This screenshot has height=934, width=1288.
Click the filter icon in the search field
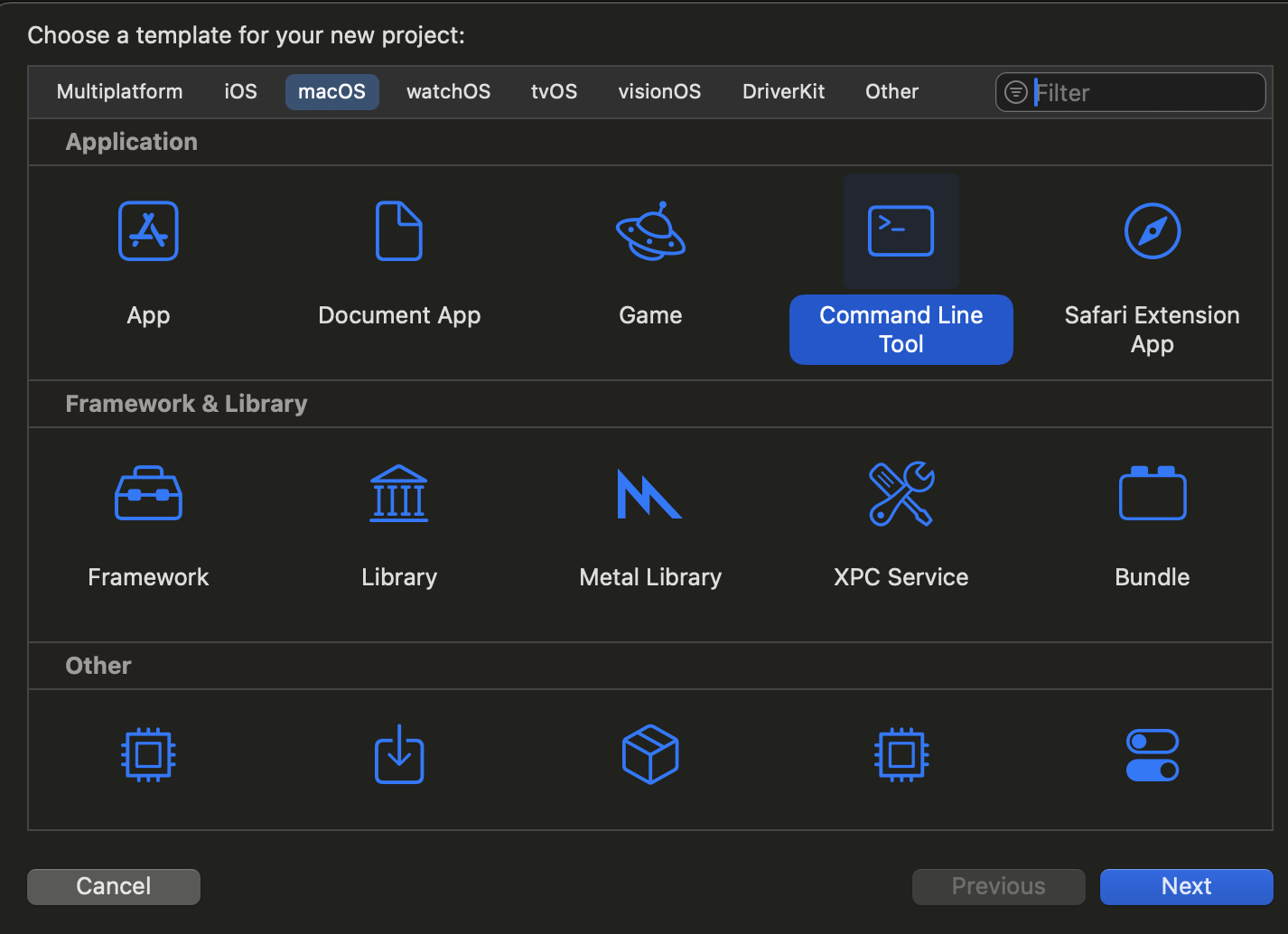(x=1015, y=91)
